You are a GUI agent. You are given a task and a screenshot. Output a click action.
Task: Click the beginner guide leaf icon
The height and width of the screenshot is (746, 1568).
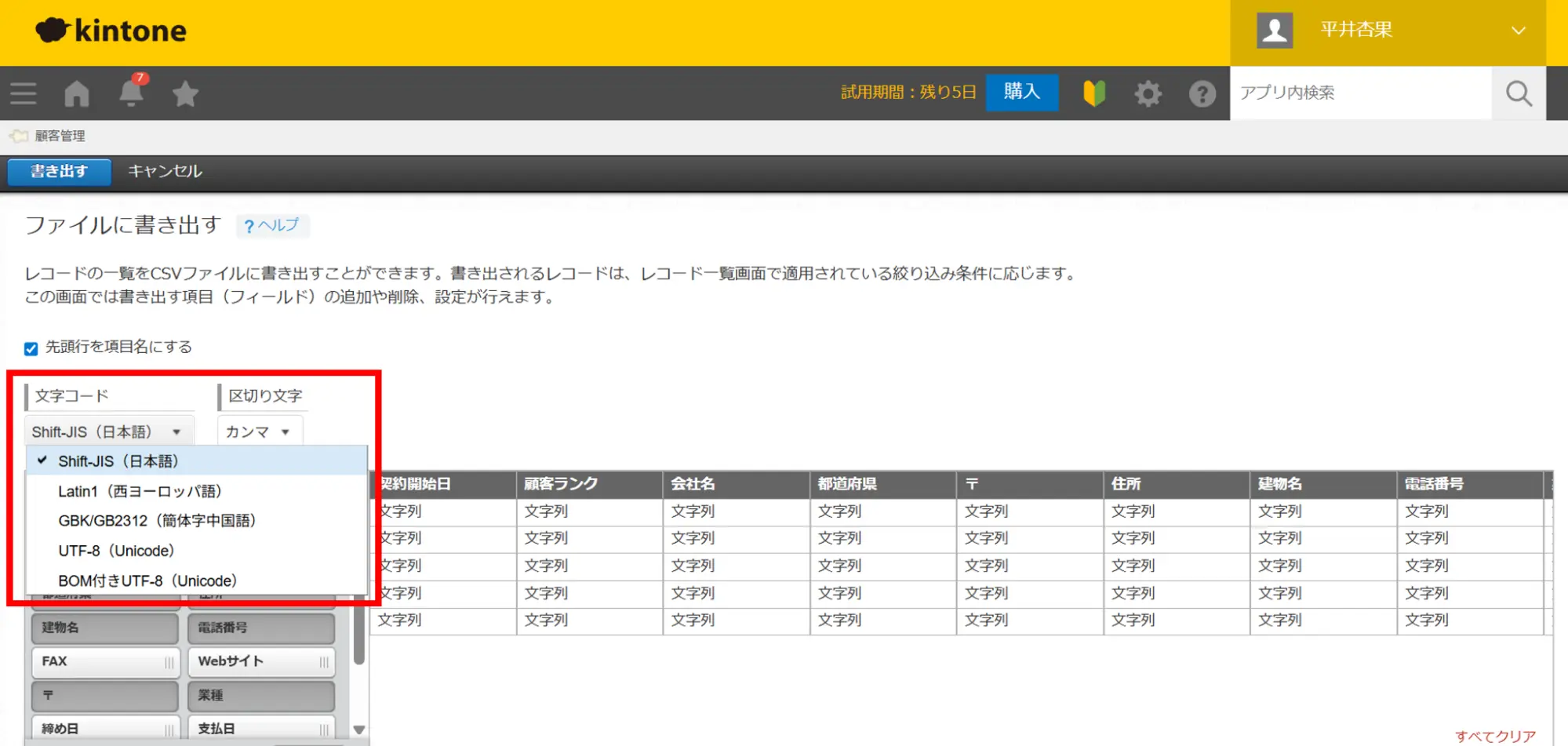[1093, 93]
